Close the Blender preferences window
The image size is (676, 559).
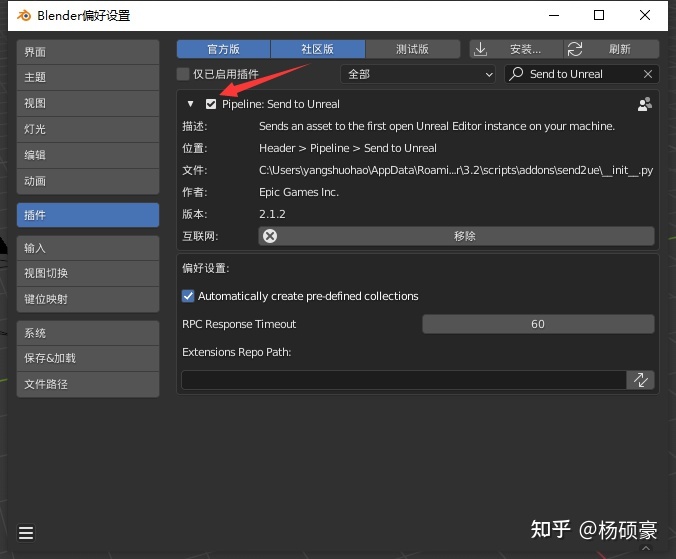pos(645,16)
